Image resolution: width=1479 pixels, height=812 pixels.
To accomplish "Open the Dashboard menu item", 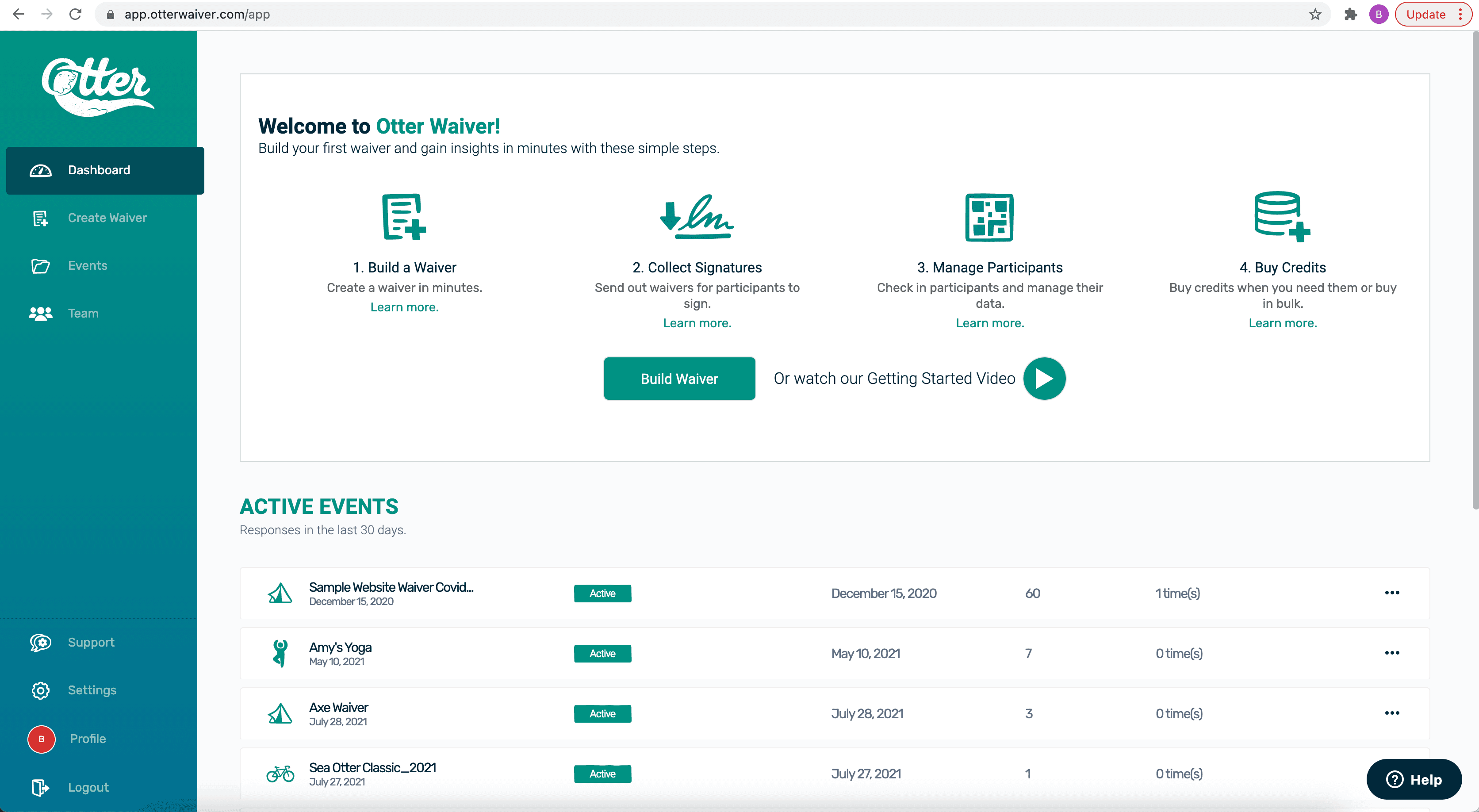I will [105, 171].
